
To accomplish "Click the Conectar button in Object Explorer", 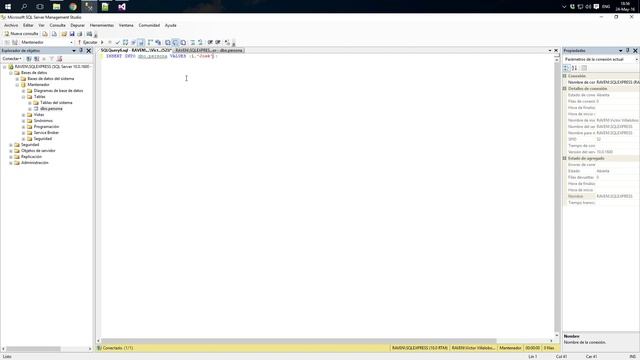I will 12,59.
